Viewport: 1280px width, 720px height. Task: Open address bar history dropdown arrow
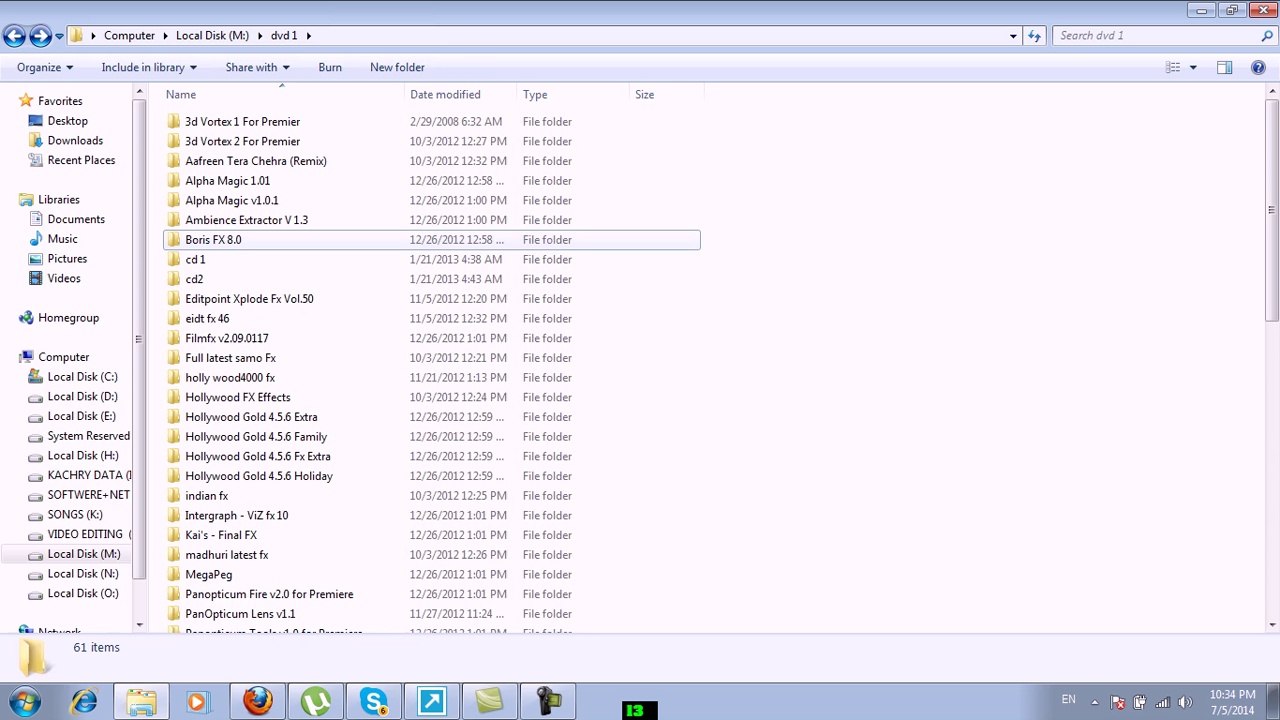coord(1013,36)
